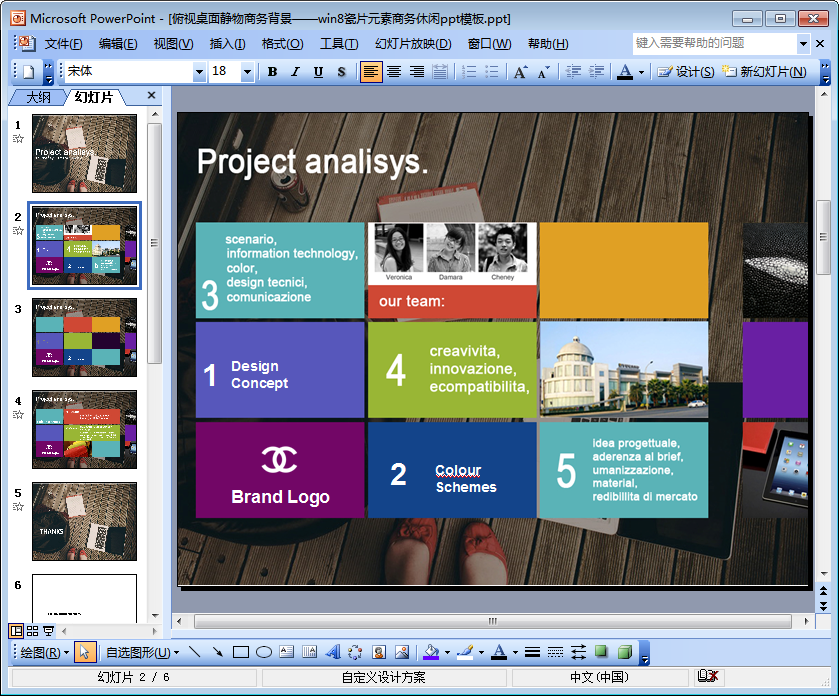
Task: Open the 插入 (Insert) menu
Action: (227, 44)
